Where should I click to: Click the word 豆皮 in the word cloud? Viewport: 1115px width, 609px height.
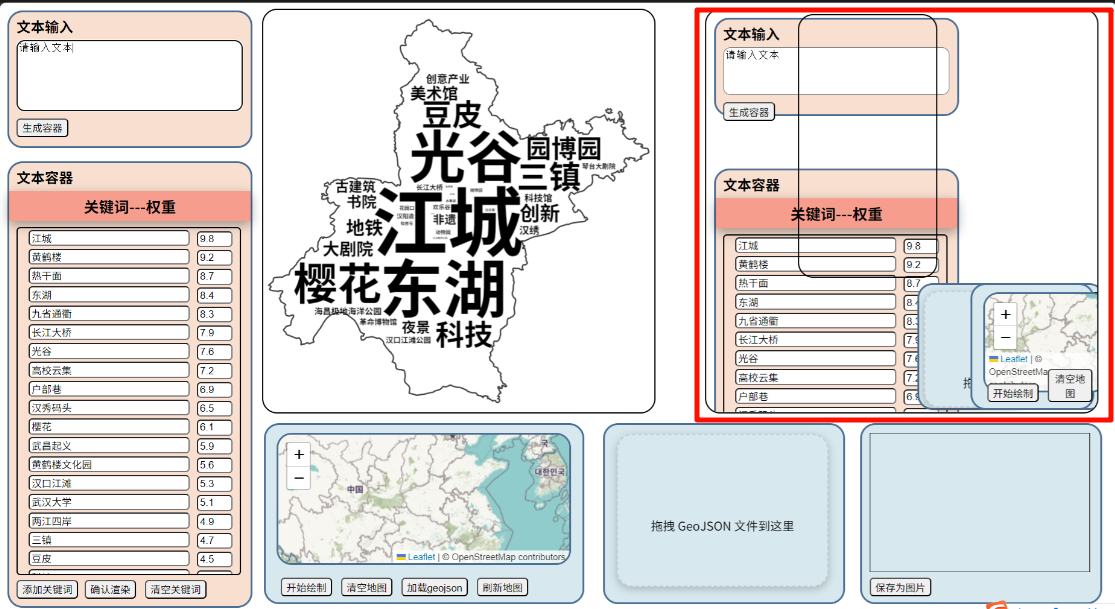point(452,115)
